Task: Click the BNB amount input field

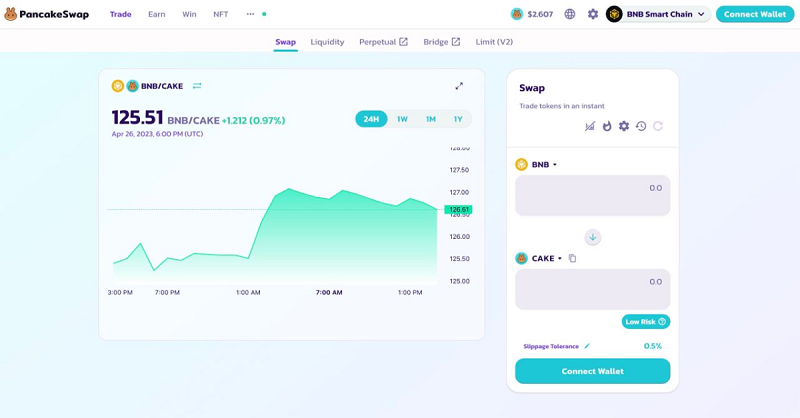Action: [x=592, y=196]
